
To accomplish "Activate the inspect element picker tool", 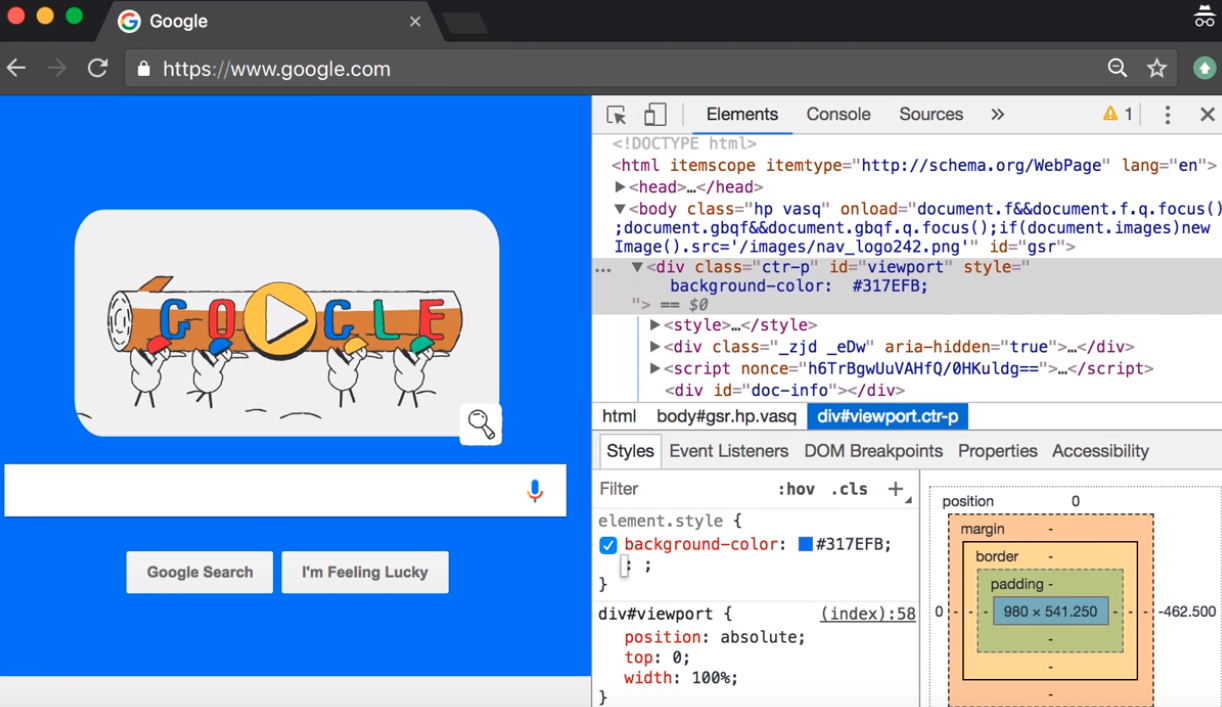I will (616, 114).
